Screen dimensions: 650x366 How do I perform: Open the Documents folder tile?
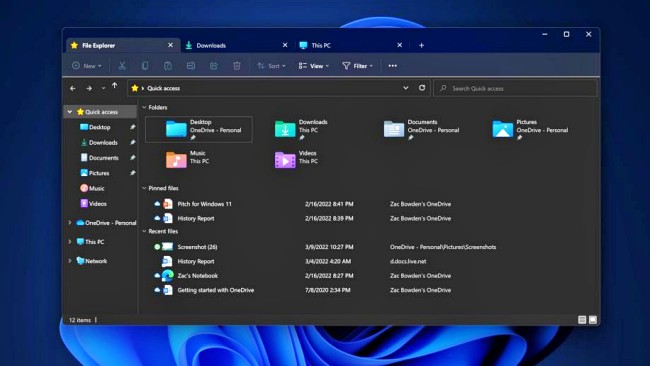421,129
